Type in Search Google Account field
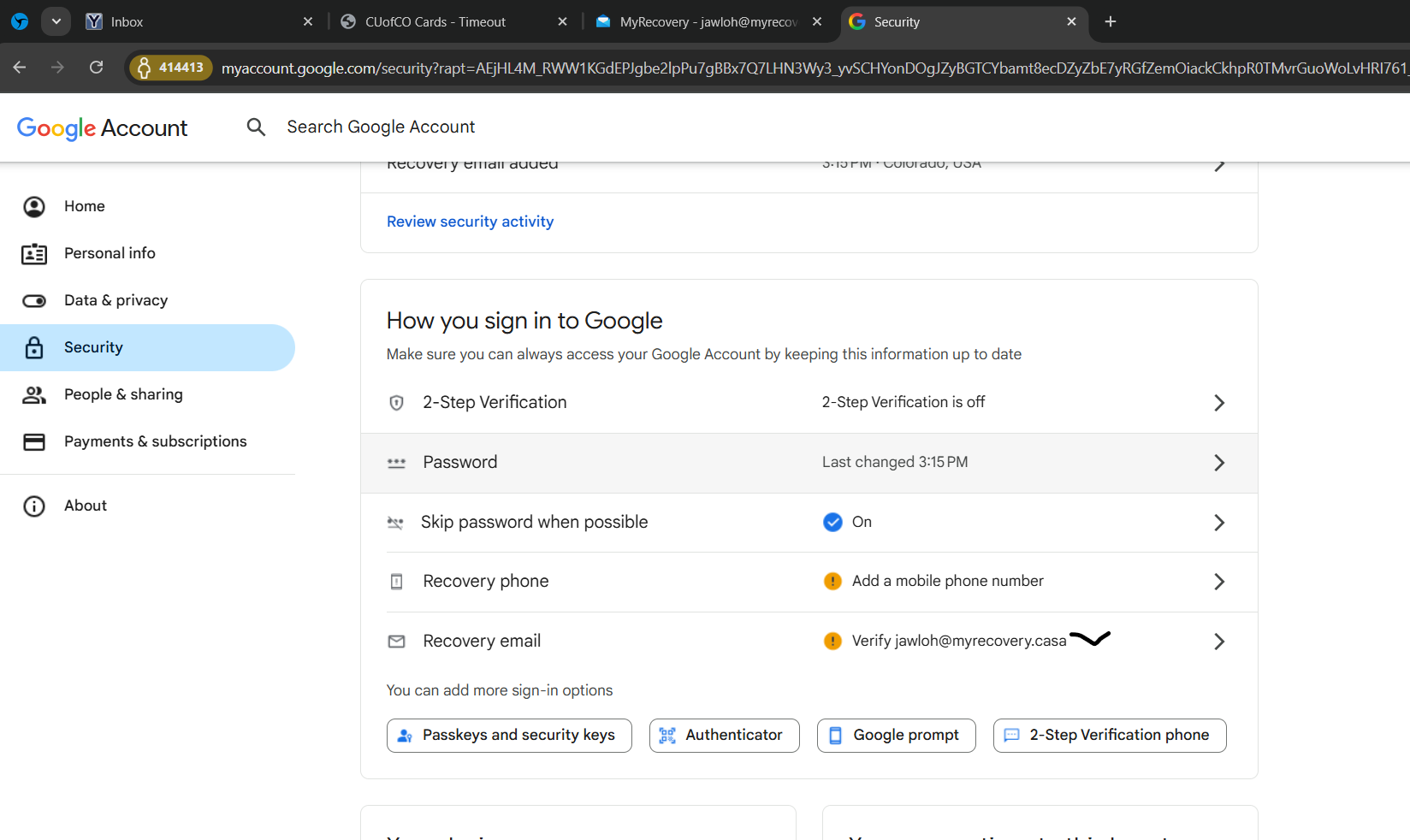This screenshot has width=1410, height=840. (x=381, y=127)
